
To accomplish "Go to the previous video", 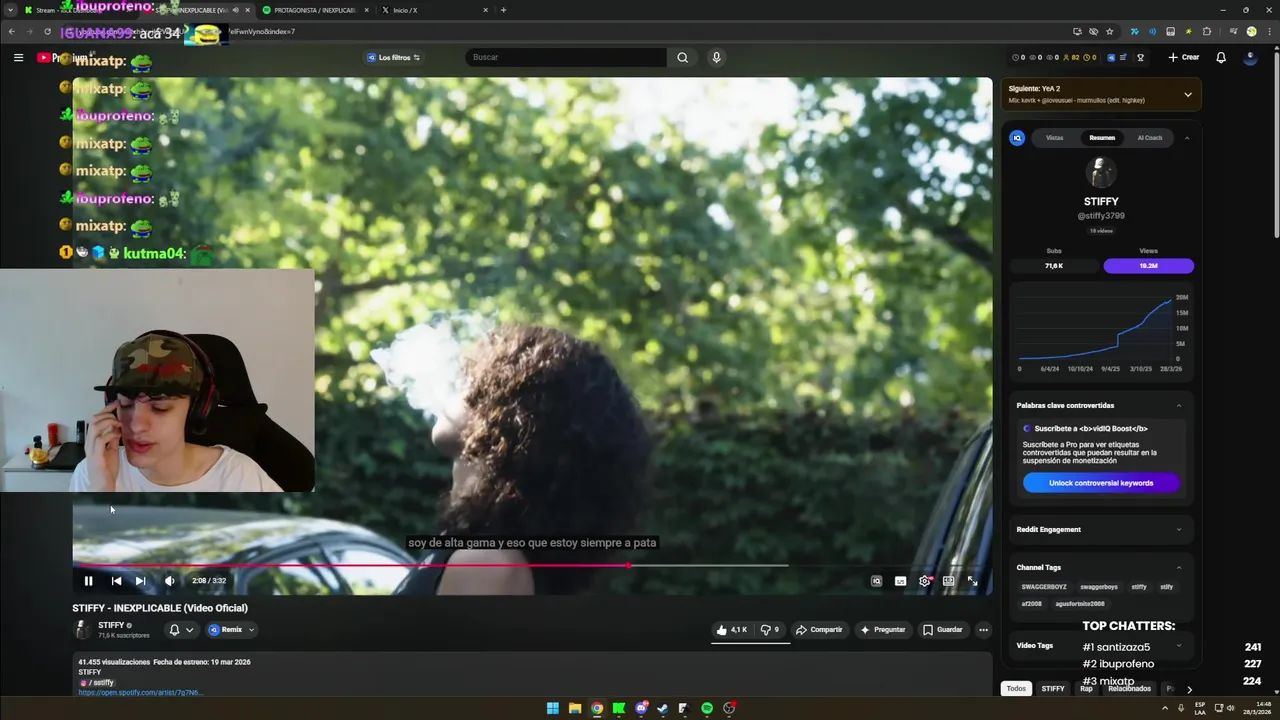I will 116,581.
